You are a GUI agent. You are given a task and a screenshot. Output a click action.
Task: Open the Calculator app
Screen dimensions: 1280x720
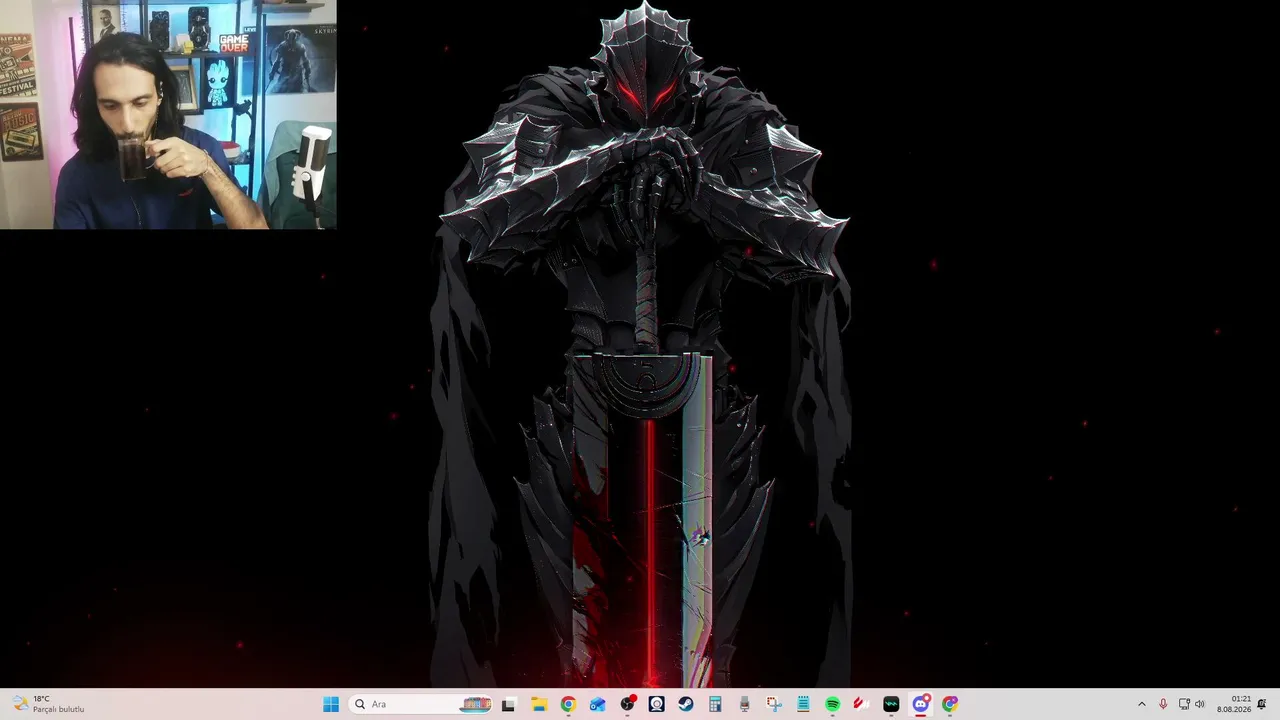click(x=715, y=704)
